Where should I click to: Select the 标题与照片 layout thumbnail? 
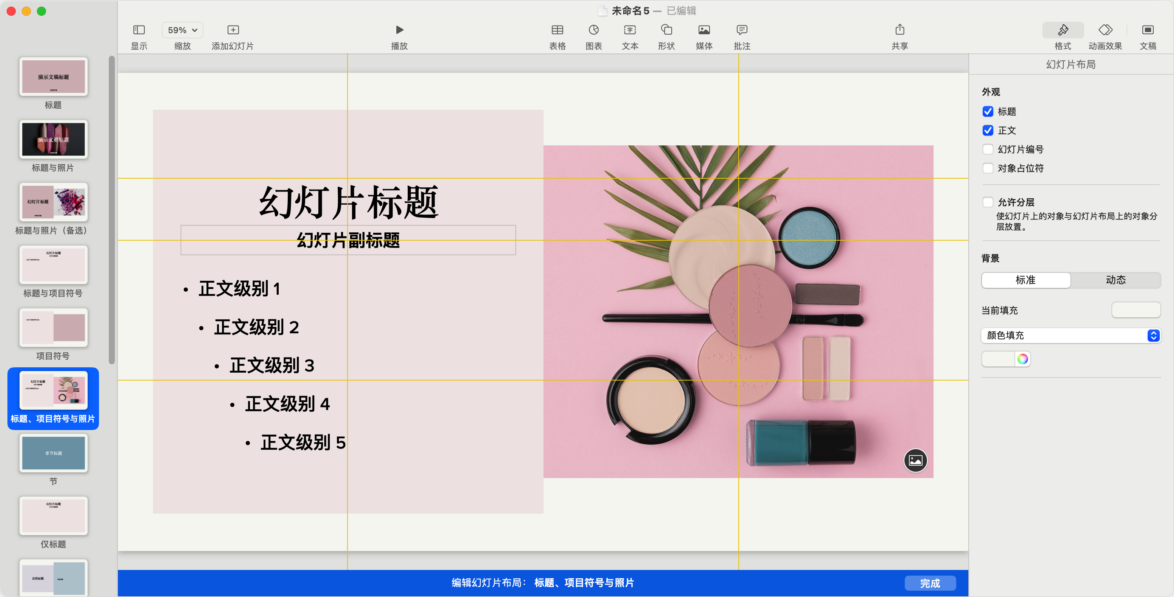point(53,139)
